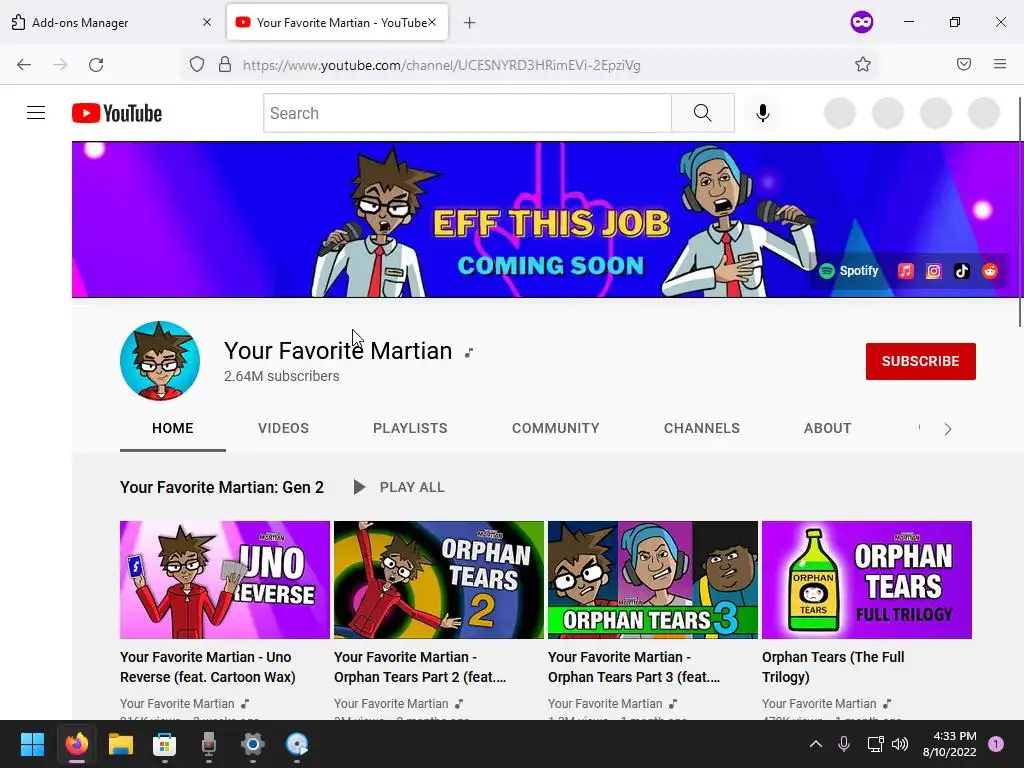
Task: Open Settings gear in taskbar
Action: pos(253,744)
